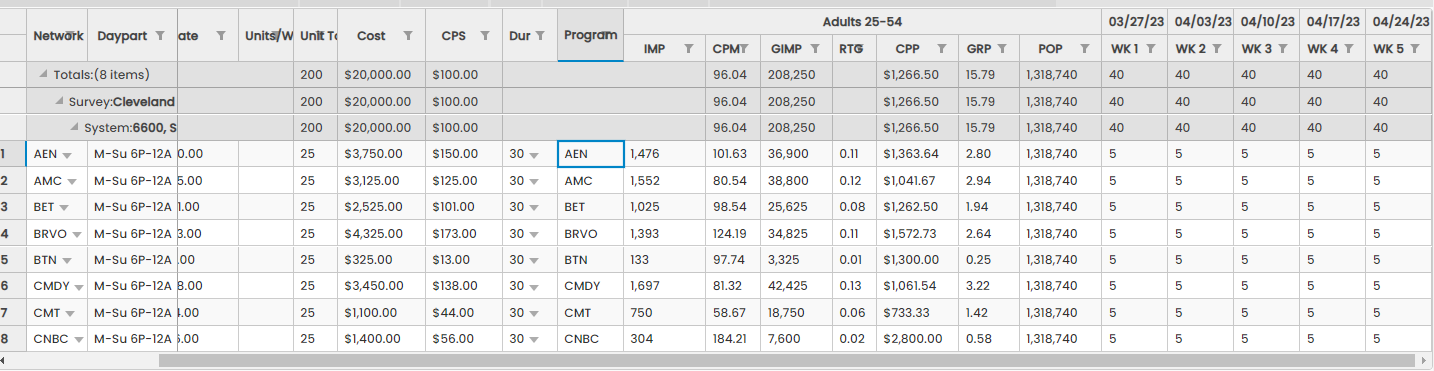Screen dimensions: 1434x371
Task: Collapse the Survey: Cleveland group row
Action: 60,102
